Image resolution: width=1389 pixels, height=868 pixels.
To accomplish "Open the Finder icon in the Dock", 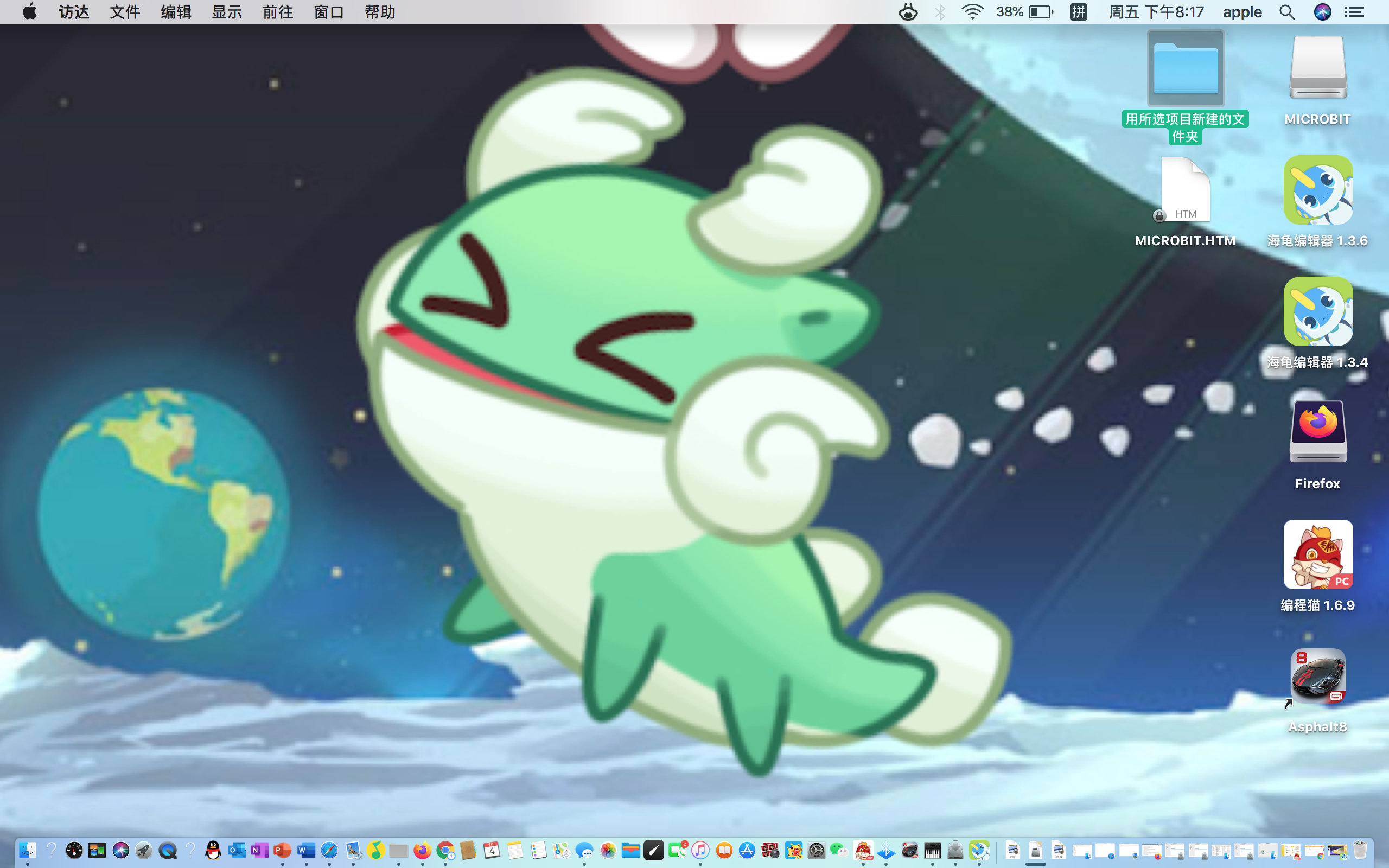I will click(28, 850).
